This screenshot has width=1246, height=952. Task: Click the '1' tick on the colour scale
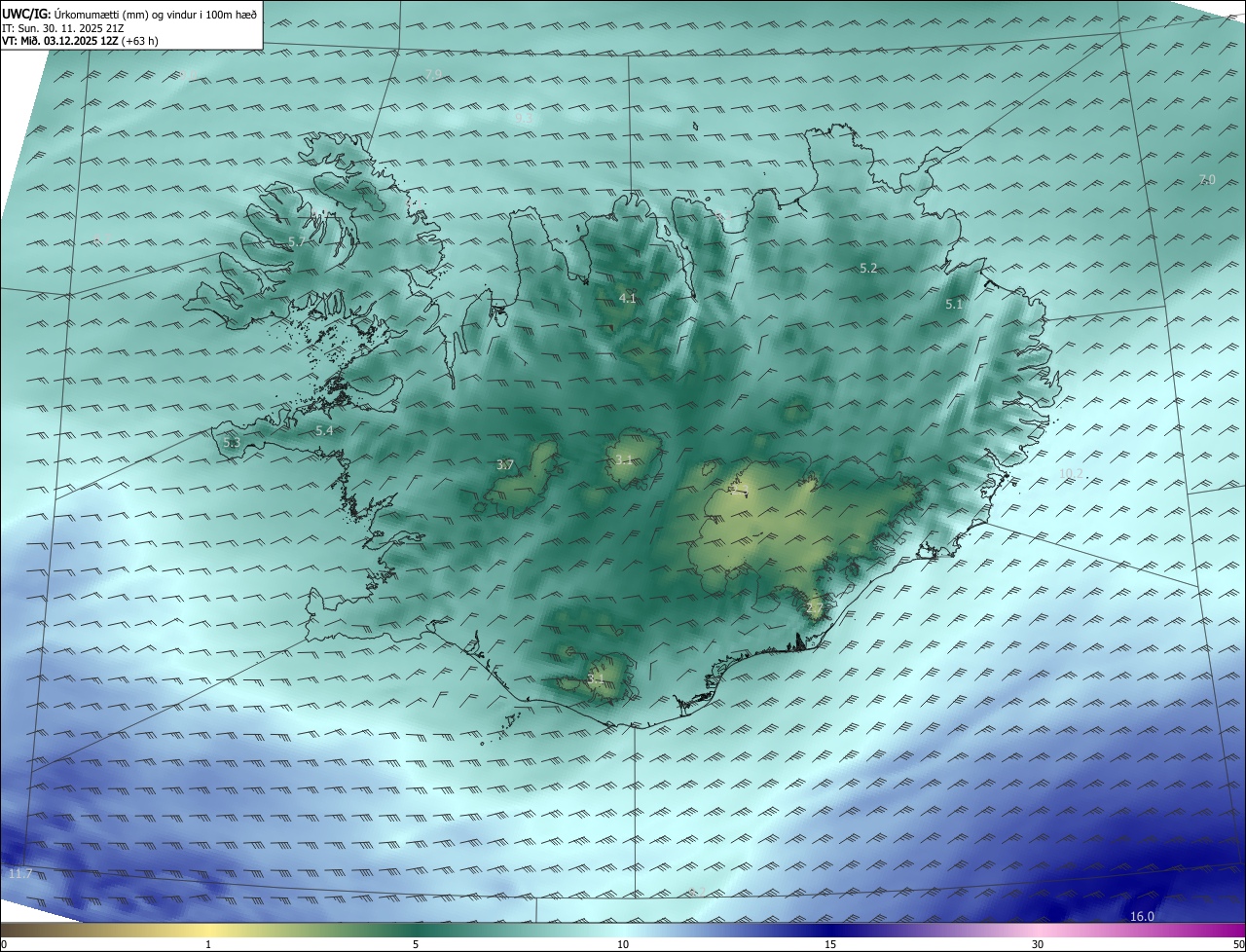tap(208, 944)
